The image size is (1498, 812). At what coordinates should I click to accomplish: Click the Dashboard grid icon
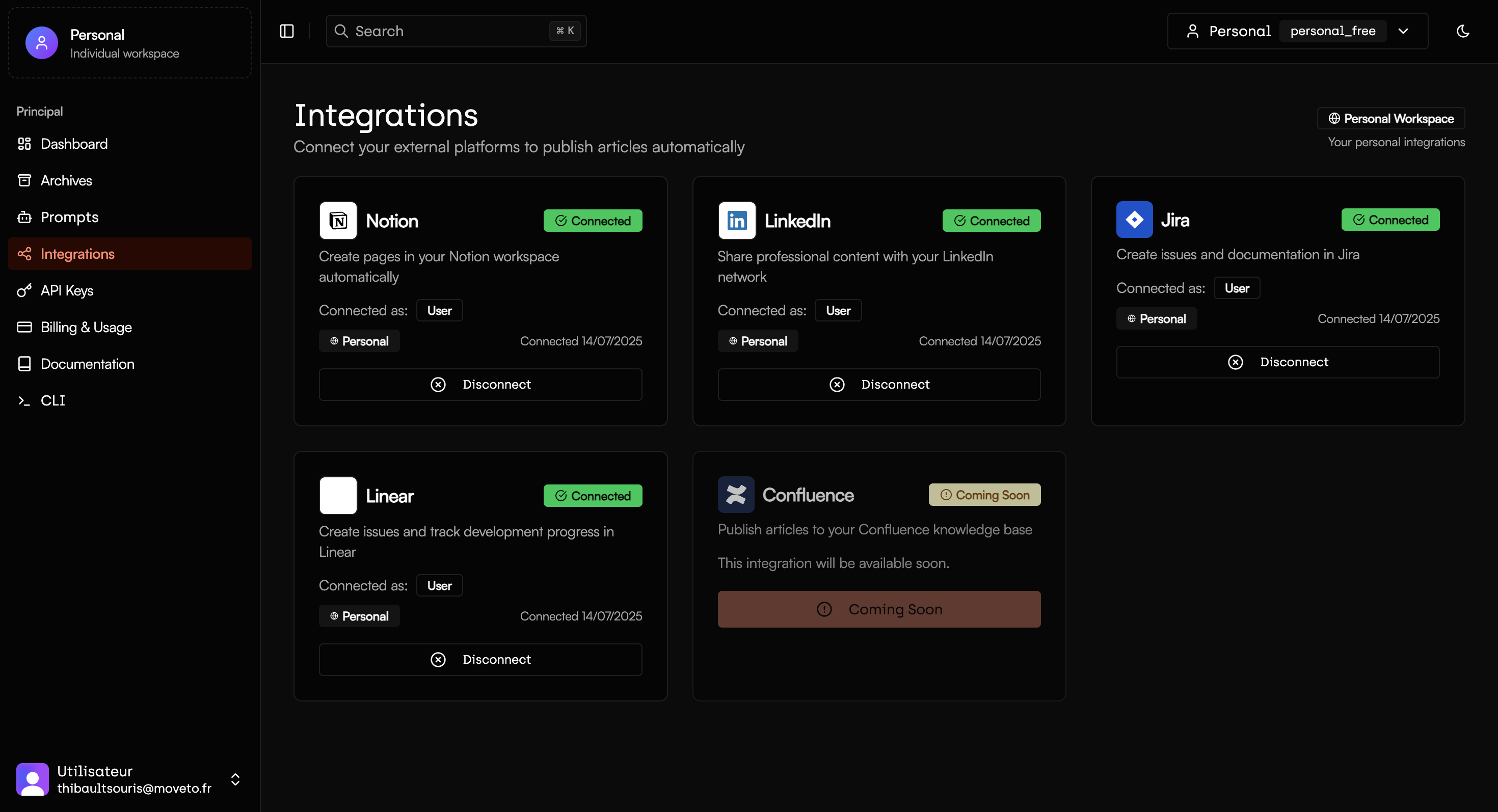click(24, 144)
